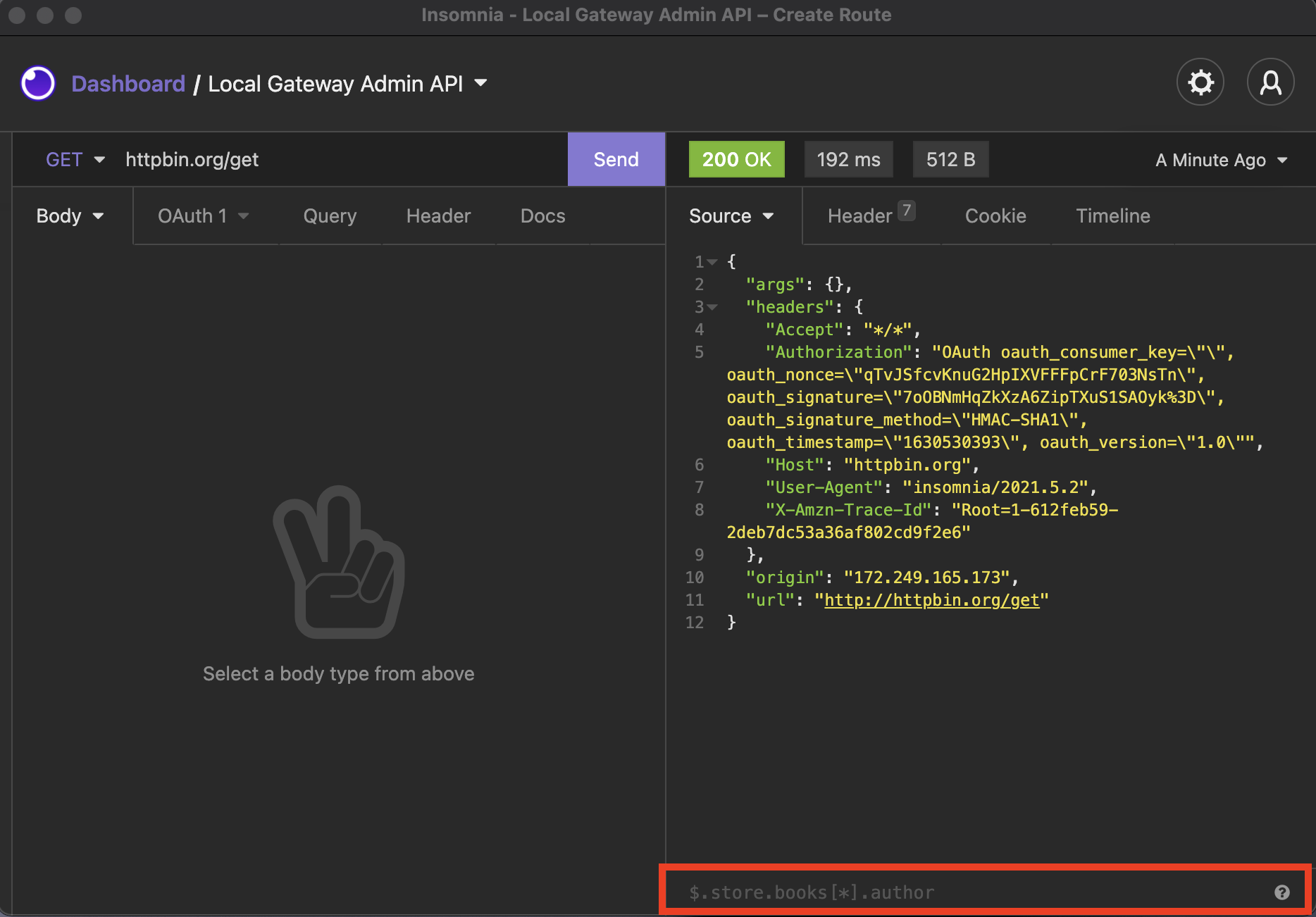Viewport: 1316px width, 917px height.
Task: Open the response Header tab with 7 badge
Action: pyautogui.click(x=871, y=215)
